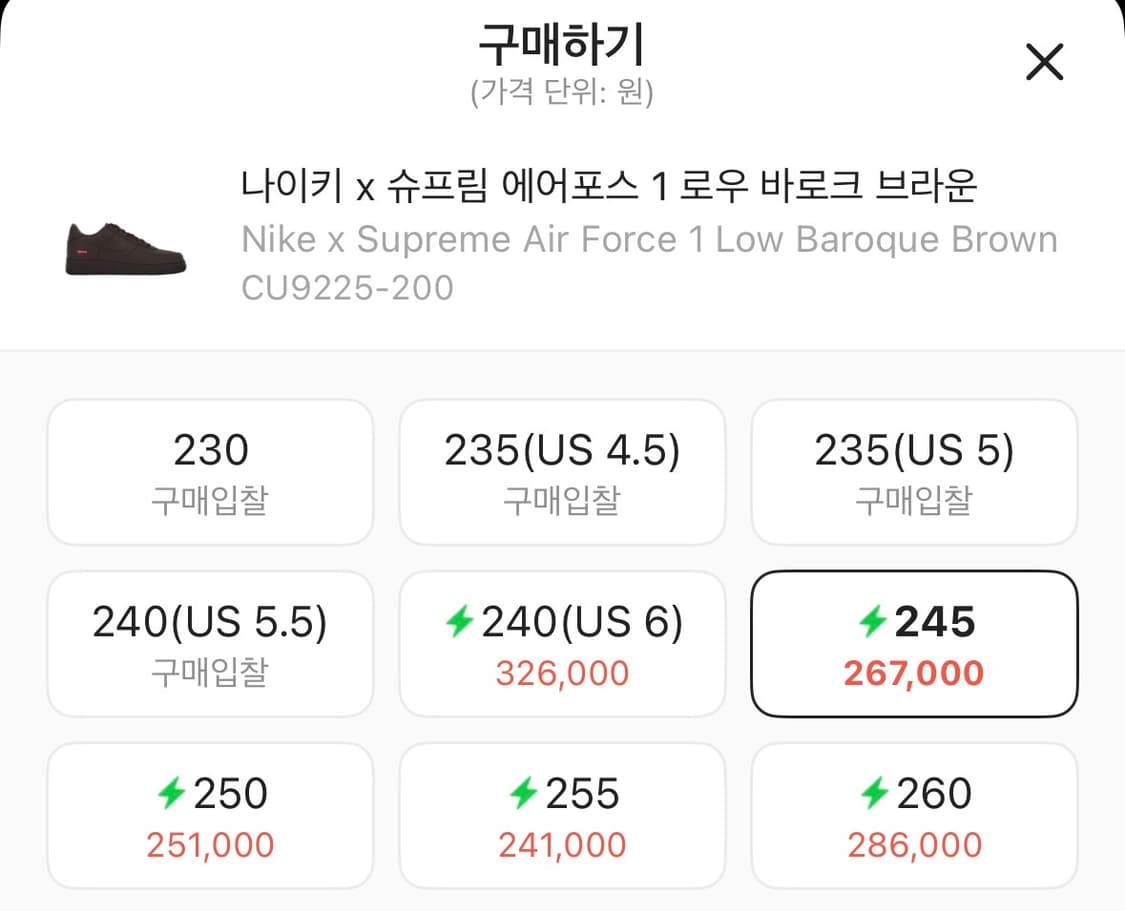The height and width of the screenshot is (911, 1125).
Task: Select size 235(US 4.5) option
Action: tap(562, 471)
